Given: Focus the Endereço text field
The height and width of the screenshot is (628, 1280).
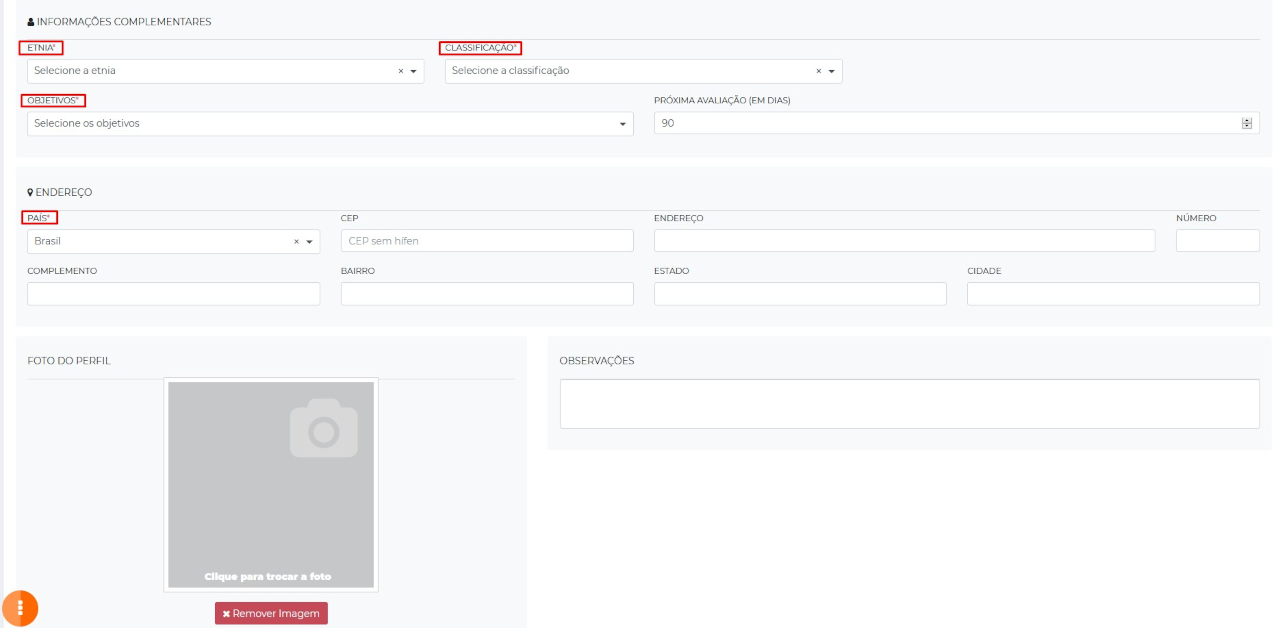Looking at the screenshot, I should tap(904, 241).
